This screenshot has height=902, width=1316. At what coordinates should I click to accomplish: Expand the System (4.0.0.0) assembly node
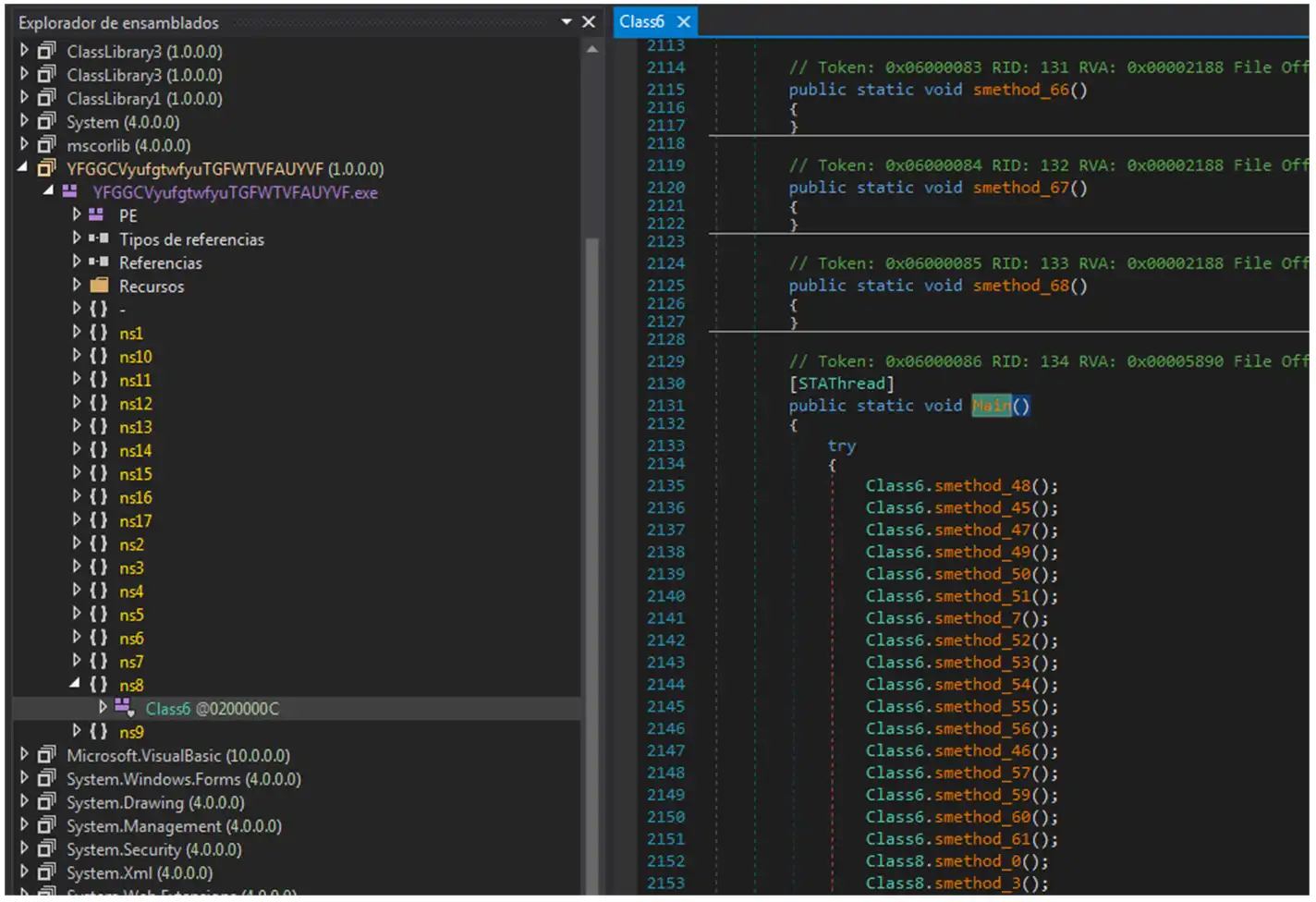click(24, 121)
